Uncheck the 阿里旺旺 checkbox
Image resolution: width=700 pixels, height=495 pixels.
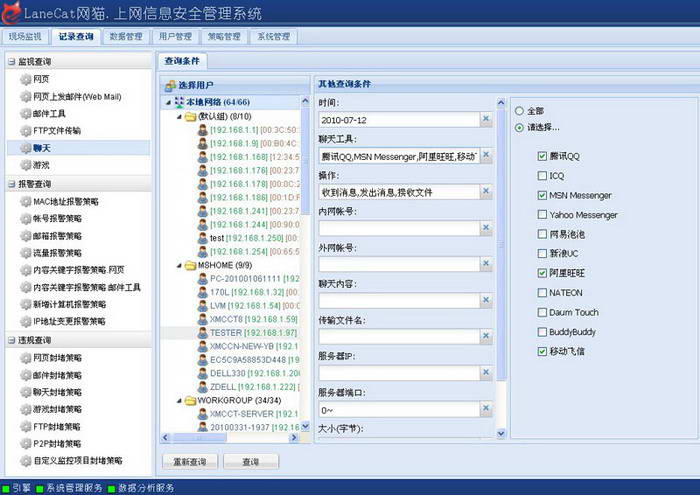pos(542,273)
